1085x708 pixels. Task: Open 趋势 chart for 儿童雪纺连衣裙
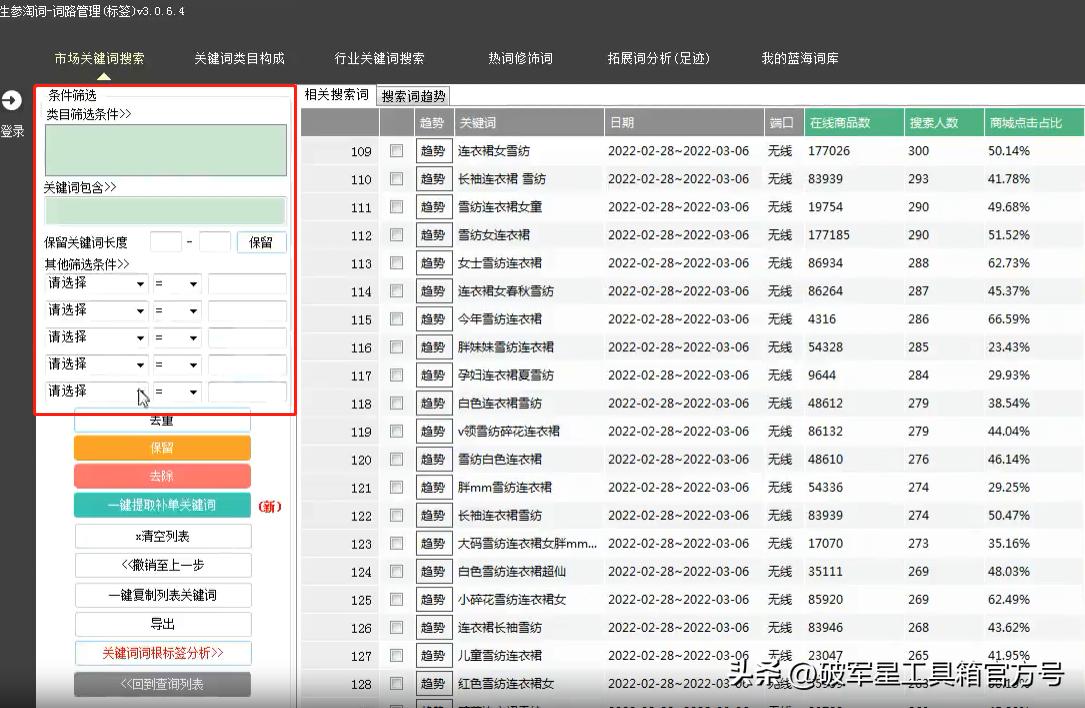434,655
